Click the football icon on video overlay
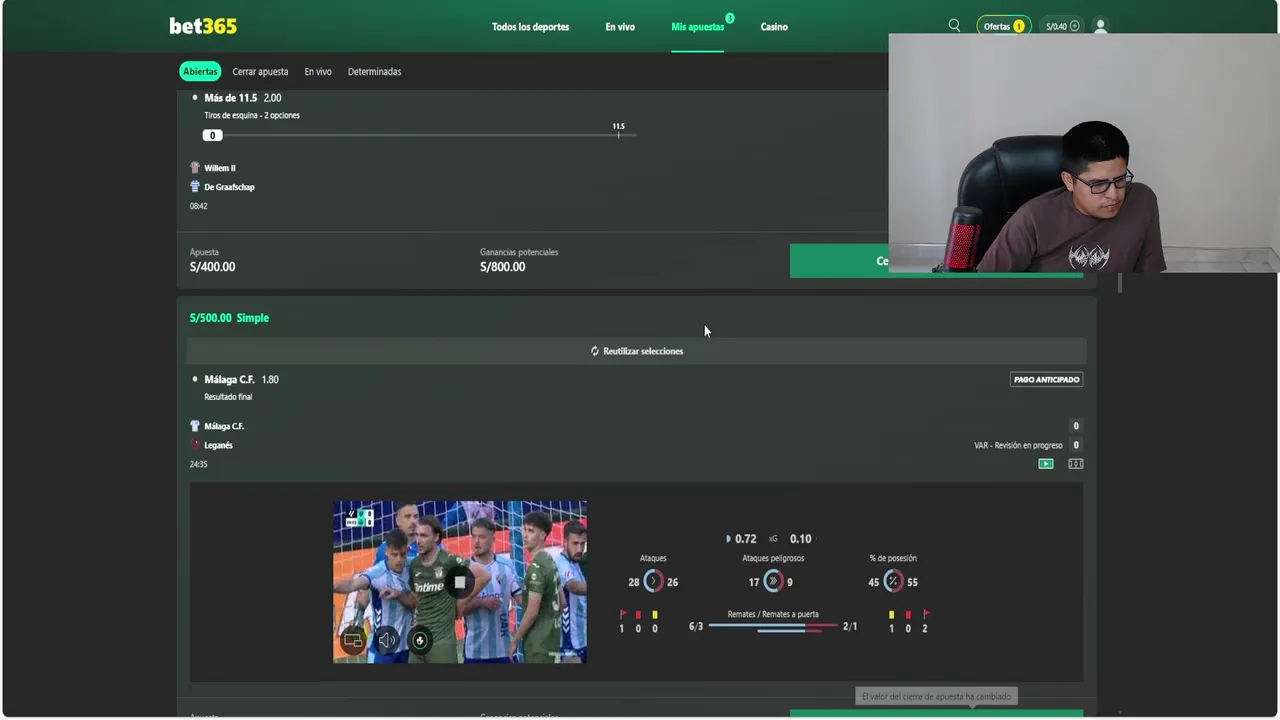 coord(420,640)
